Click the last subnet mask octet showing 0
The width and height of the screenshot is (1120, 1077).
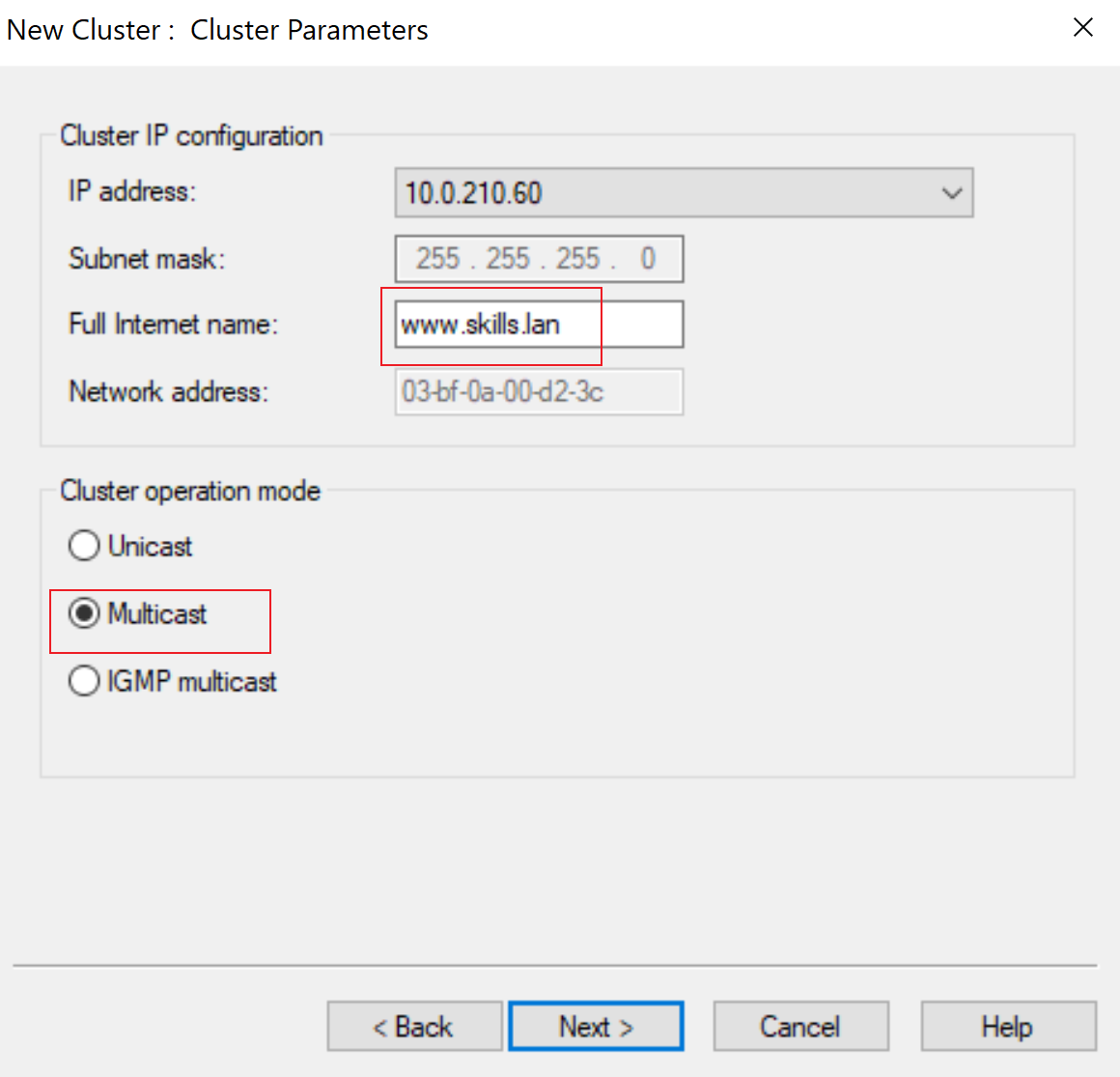[x=648, y=259]
